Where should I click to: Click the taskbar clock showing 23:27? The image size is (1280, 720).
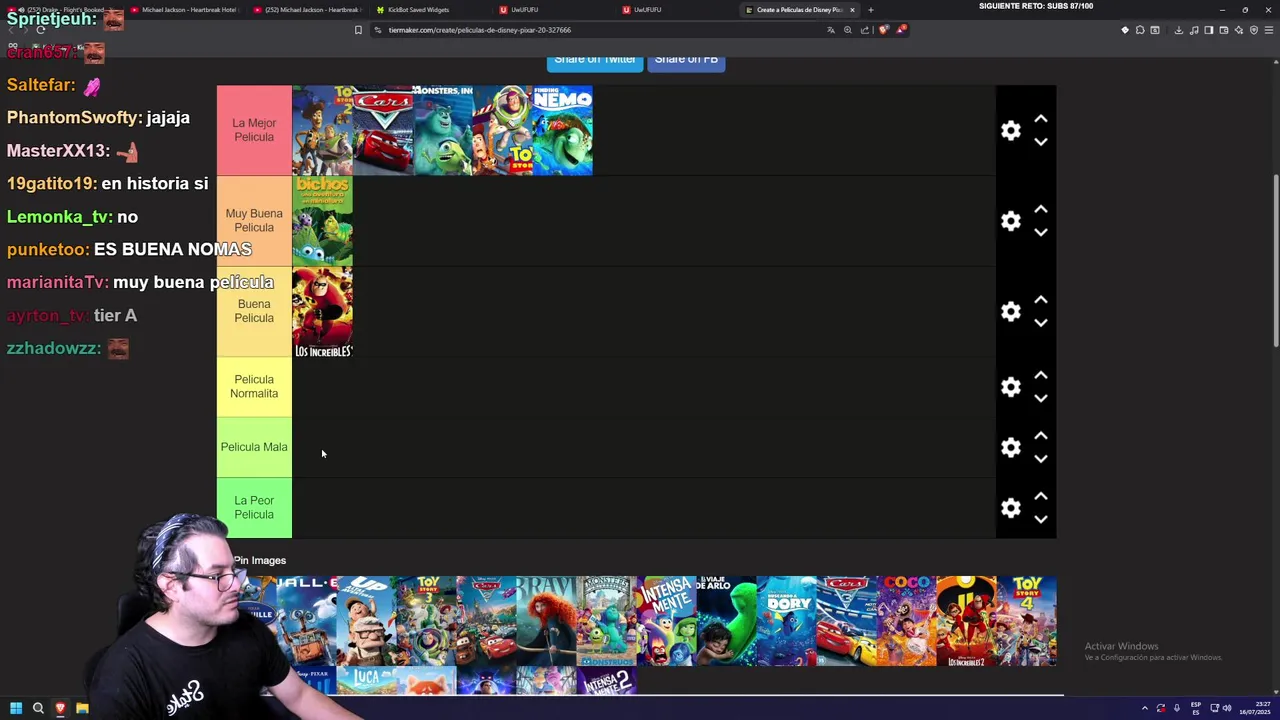click(x=1255, y=708)
